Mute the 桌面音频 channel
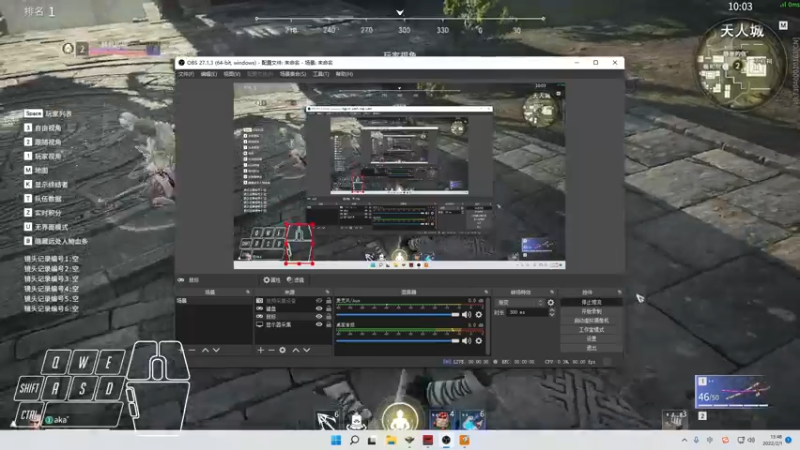800x450 pixels. [x=466, y=340]
